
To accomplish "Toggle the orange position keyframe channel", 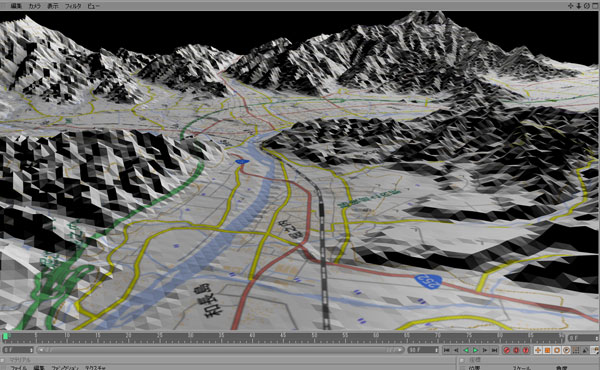I will pyautogui.click(x=538, y=350).
